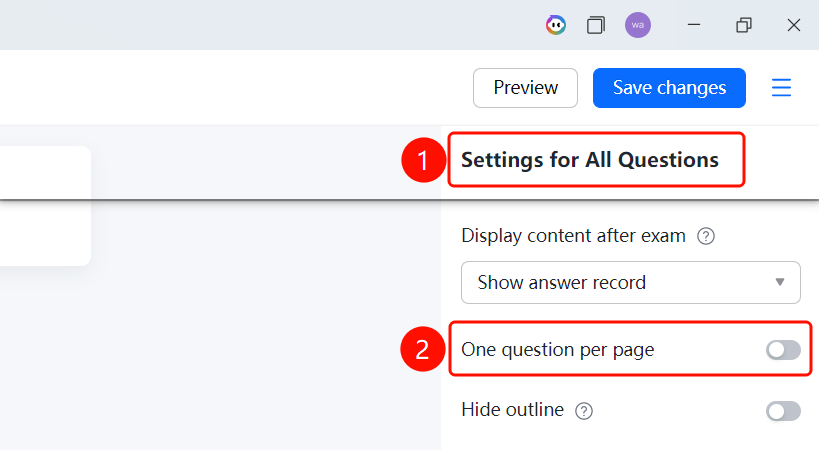This screenshot has height=450, width=819.
Task: Open the purple 'wa' profile avatar
Action: [638, 25]
